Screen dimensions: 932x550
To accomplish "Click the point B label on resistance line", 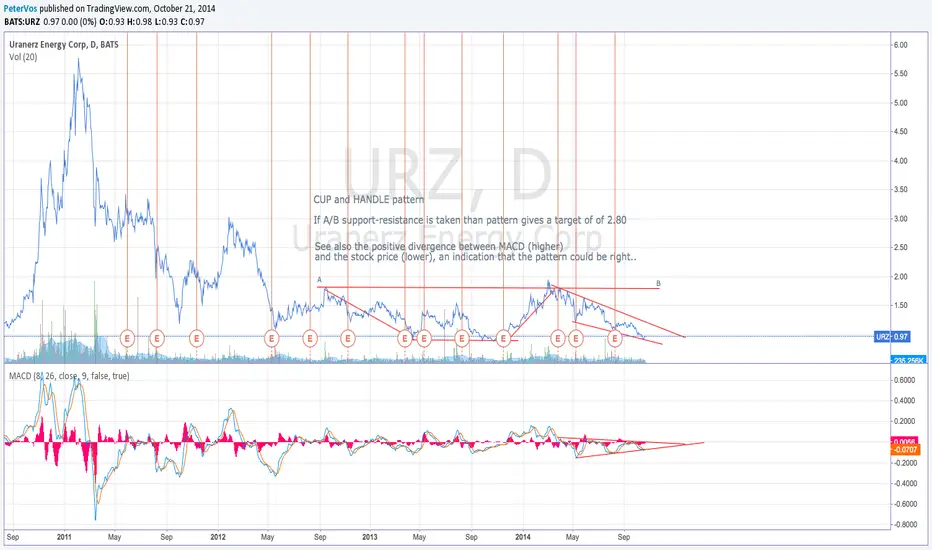I will click(x=658, y=283).
